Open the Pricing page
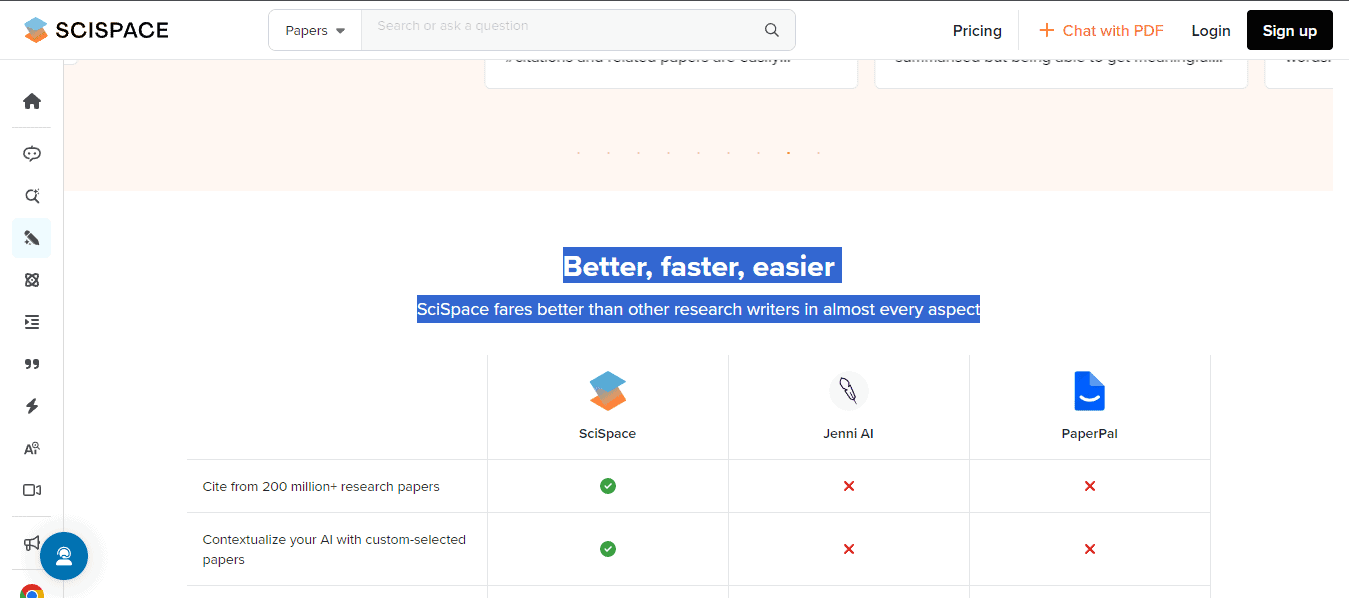The width and height of the screenshot is (1349, 598). tap(977, 31)
